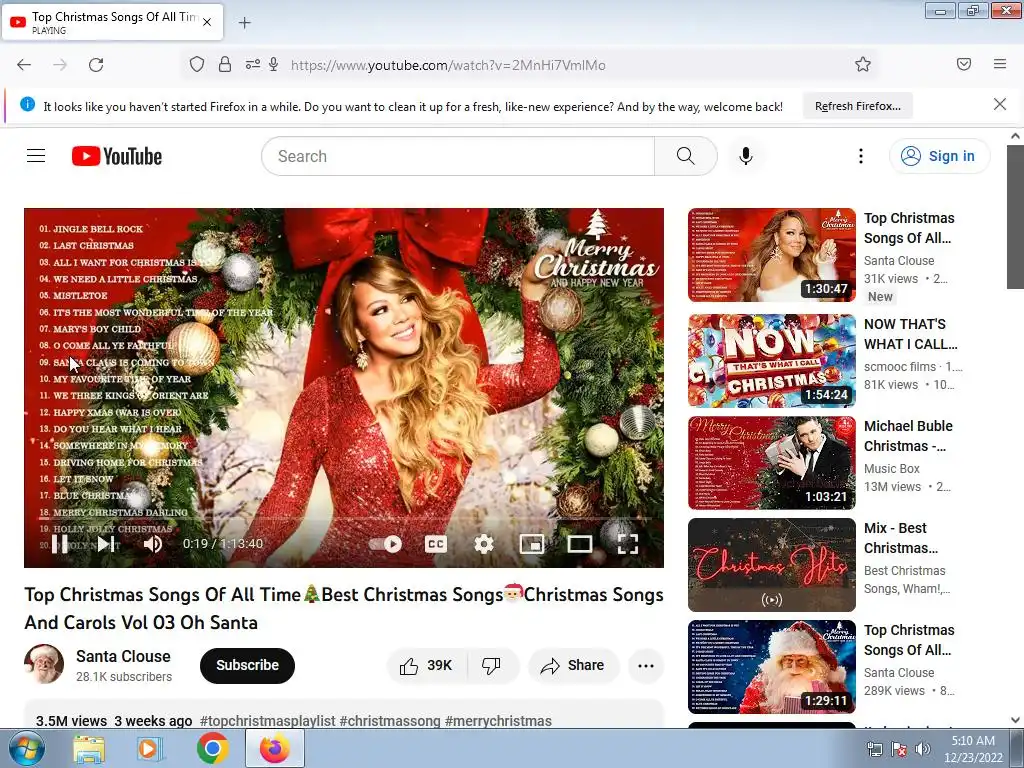Click #topchristmasplaylist hashtag
The image size is (1024, 768).
coord(268,721)
